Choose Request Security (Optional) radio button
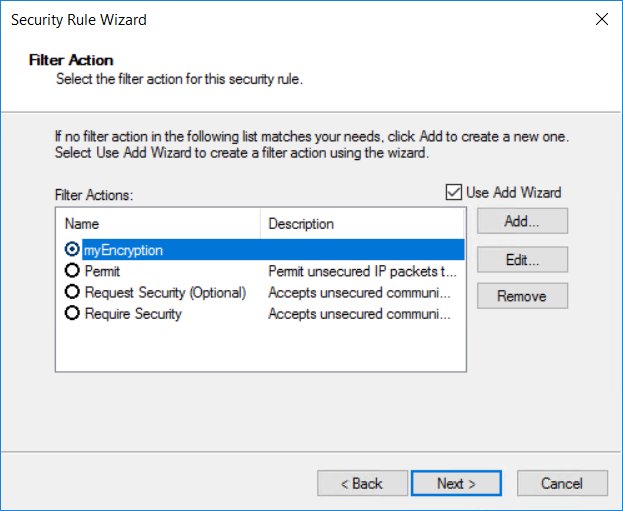The width and height of the screenshot is (623, 511). tap(72, 292)
